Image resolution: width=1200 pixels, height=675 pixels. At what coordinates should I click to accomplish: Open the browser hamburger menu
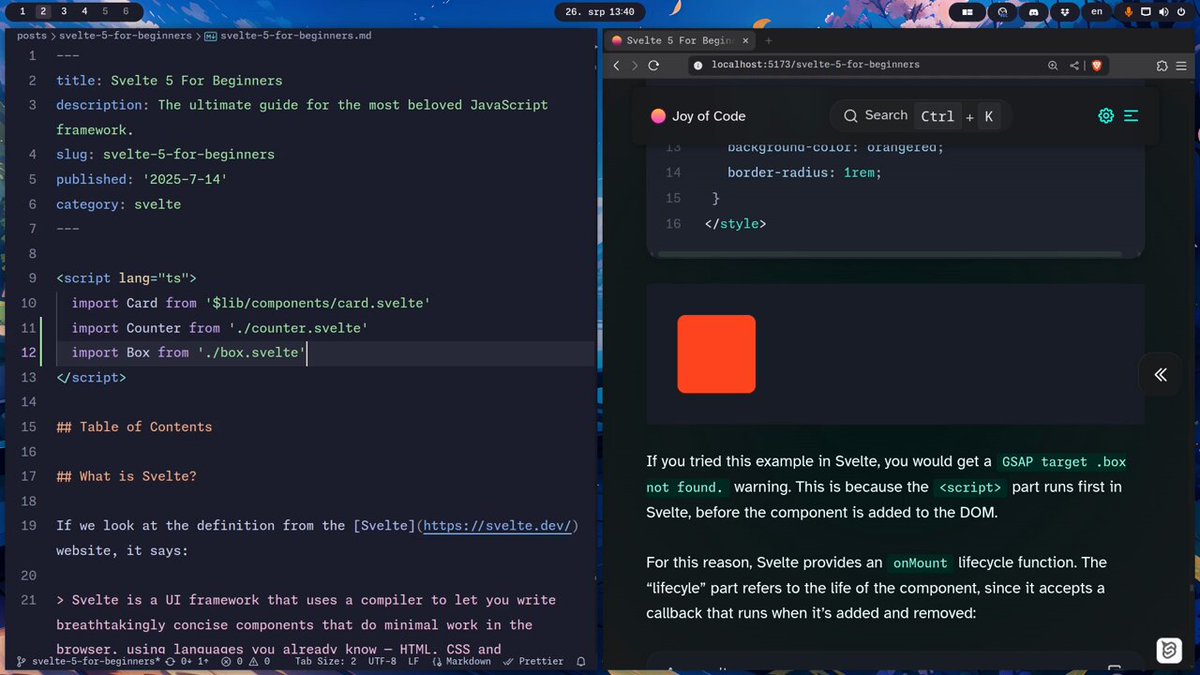[x=1181, y=65]
